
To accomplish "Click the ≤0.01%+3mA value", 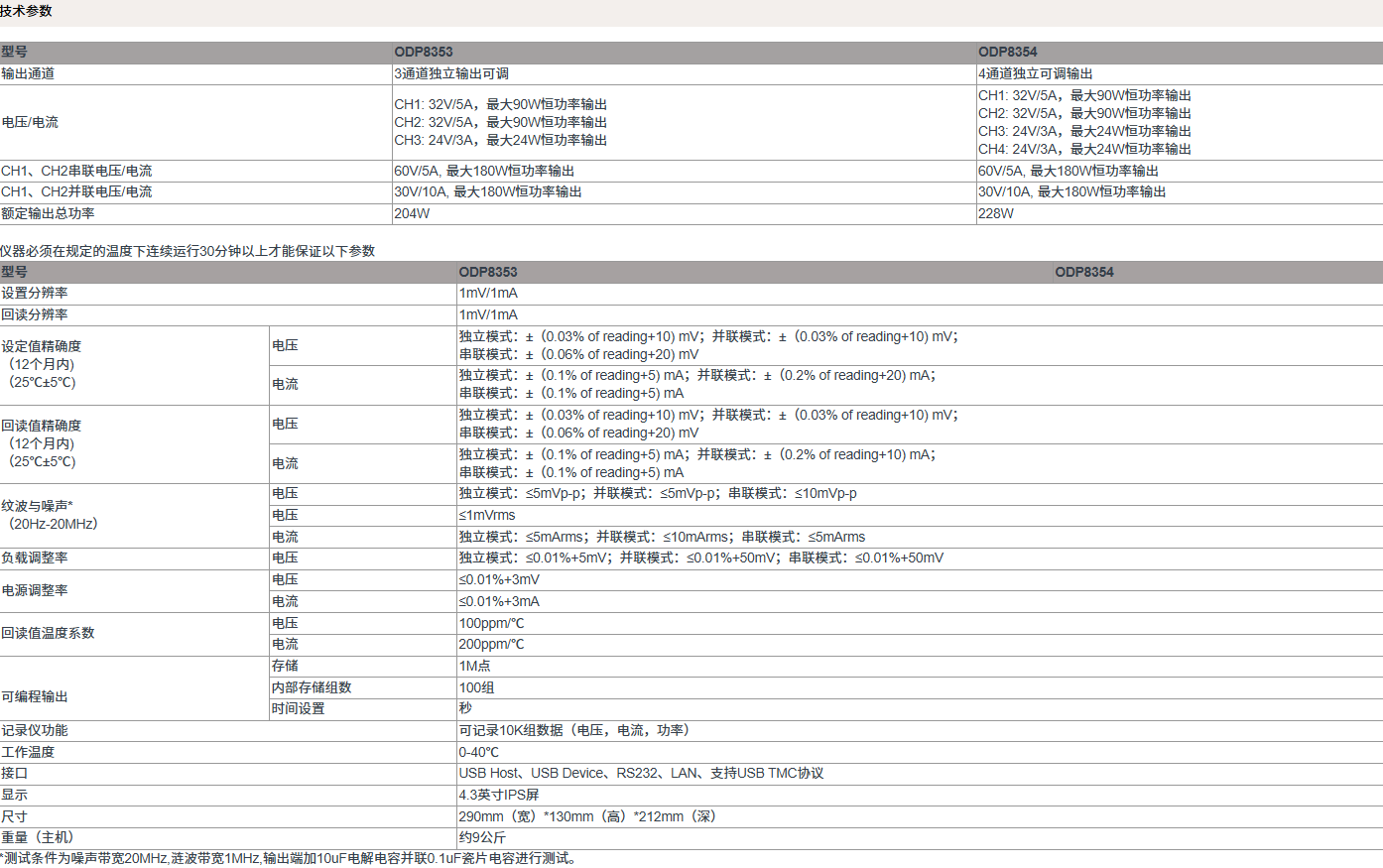I will click(499, 601).
